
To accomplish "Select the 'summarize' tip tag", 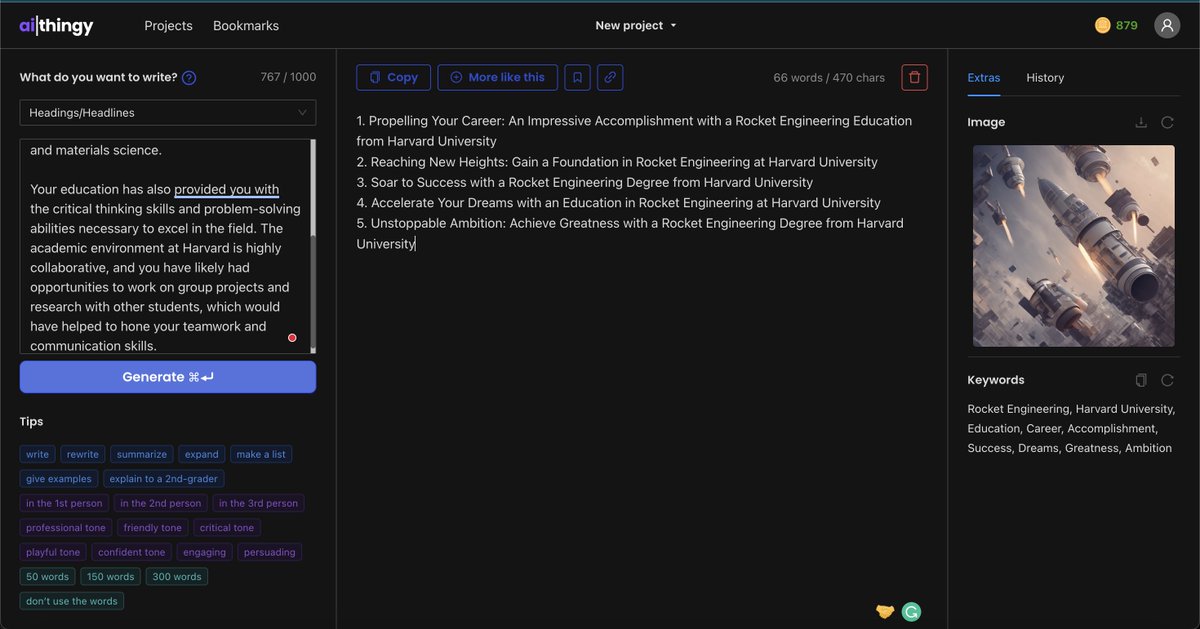I will tap(141, 454).
